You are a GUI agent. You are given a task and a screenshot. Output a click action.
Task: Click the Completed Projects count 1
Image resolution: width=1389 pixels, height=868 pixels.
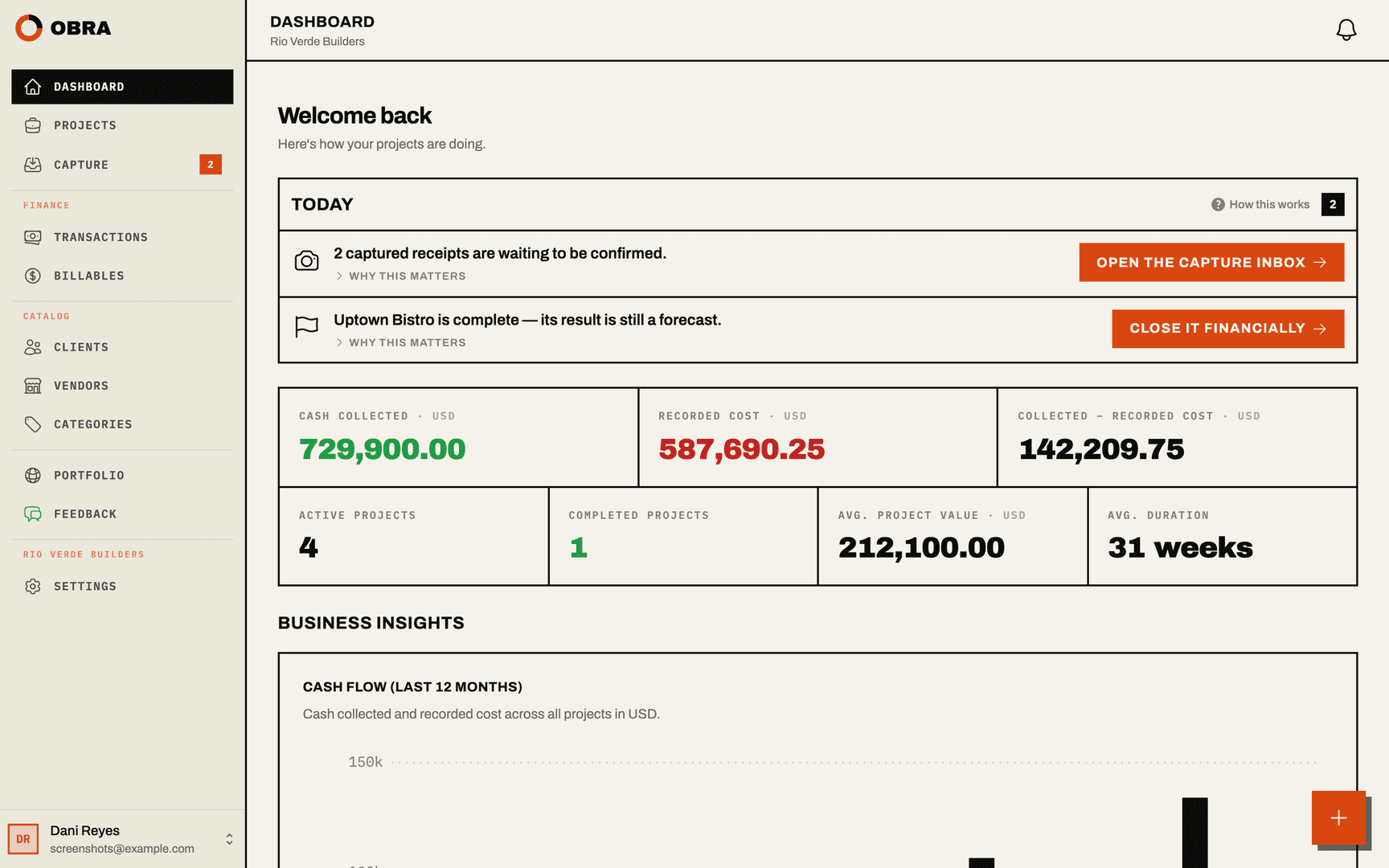point(579,548)
